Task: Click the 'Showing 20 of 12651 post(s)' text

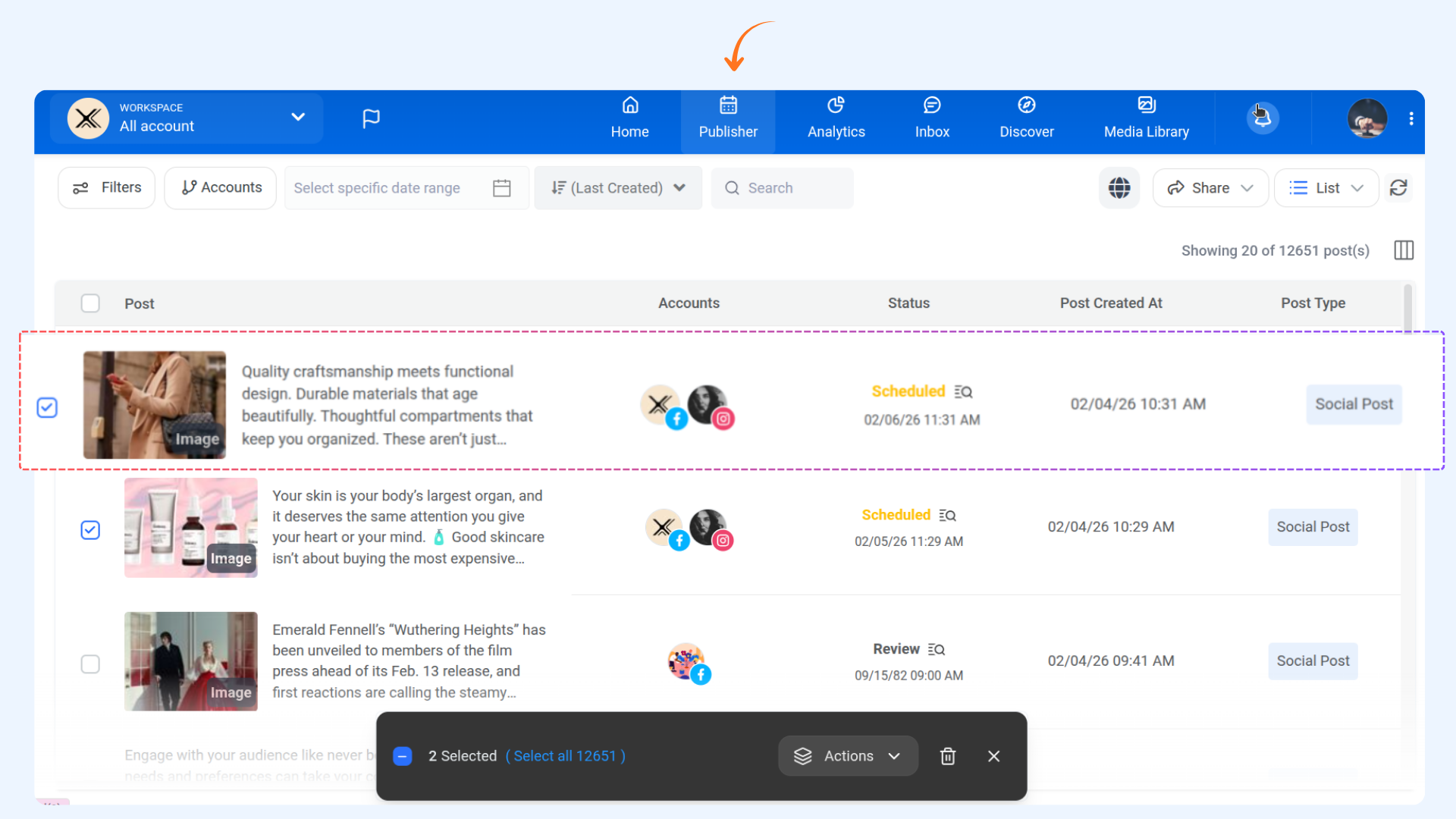Action: point(1276,251)
